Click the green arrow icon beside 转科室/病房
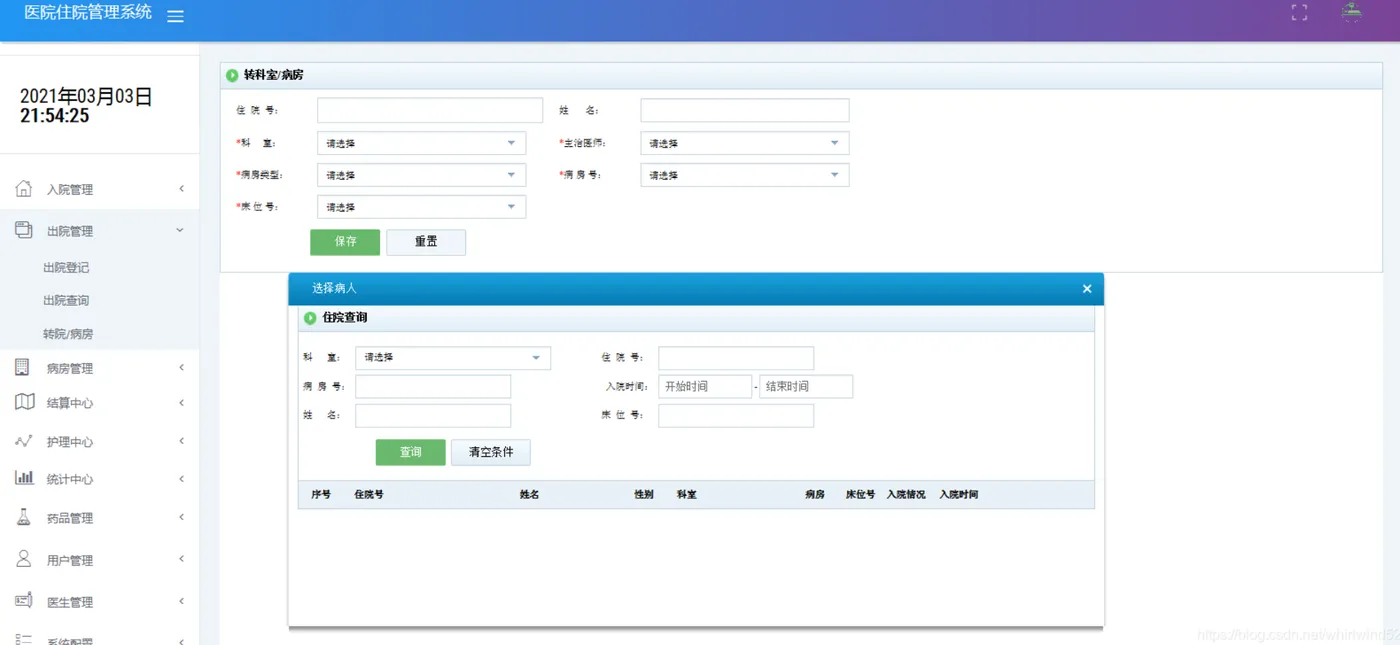1400x645 pixels. 232,75
